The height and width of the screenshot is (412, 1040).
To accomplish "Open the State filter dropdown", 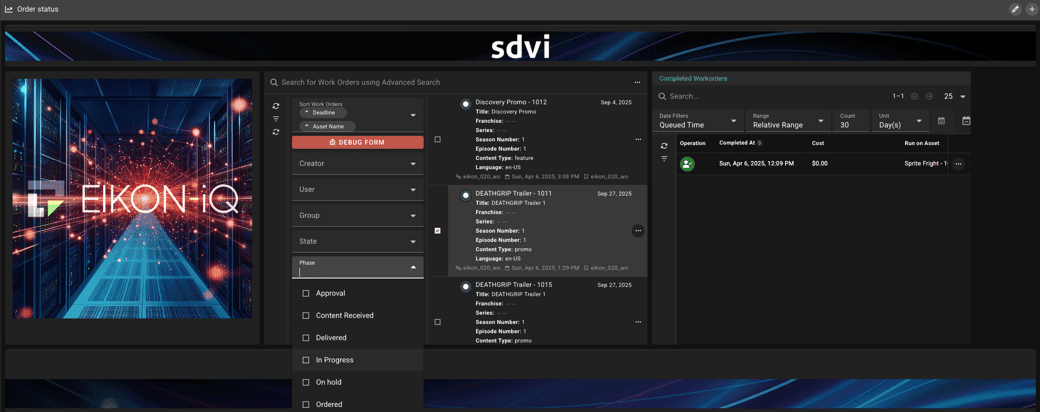I will pos(358,241).
